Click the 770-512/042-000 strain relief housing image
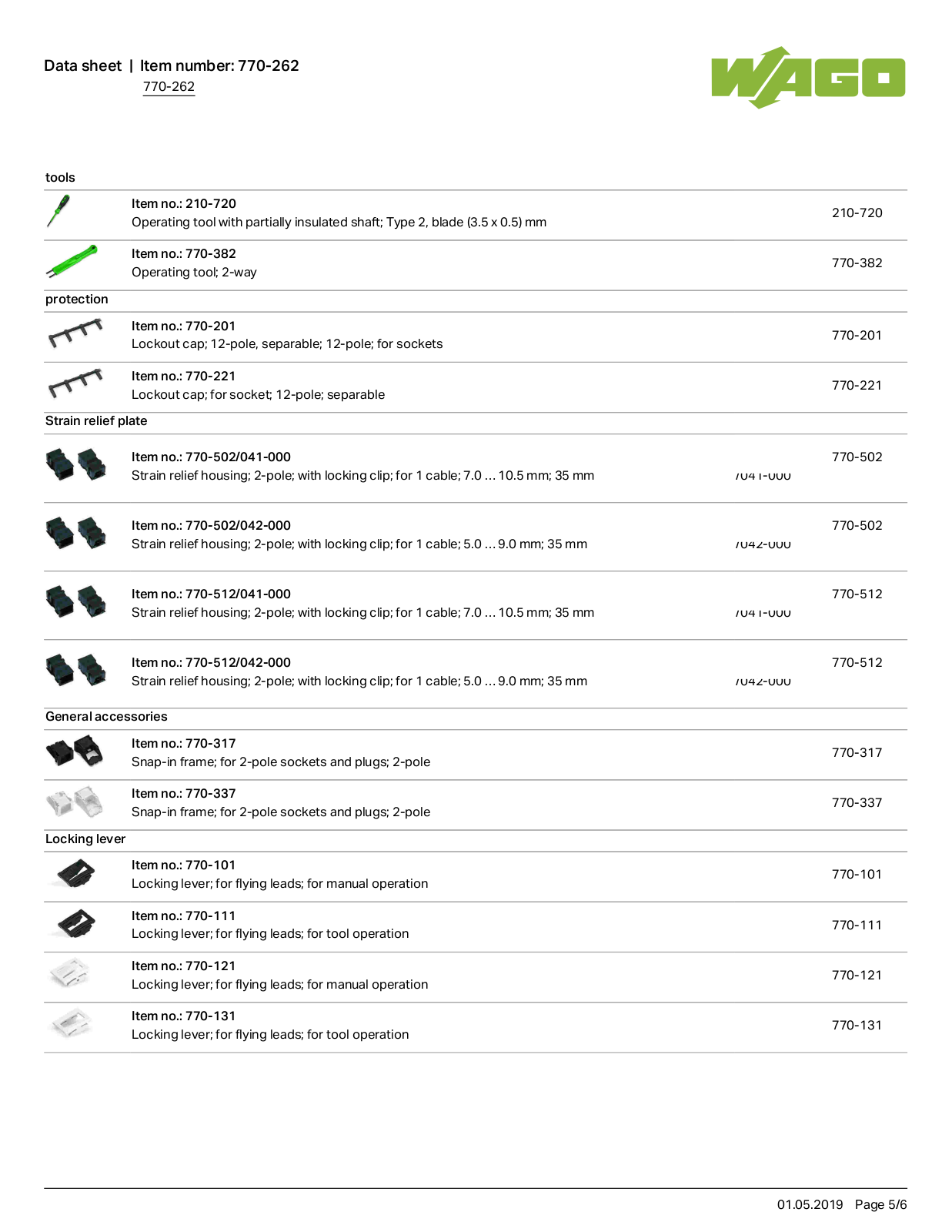Image resolution: width=952 pixels, height=1232 pixels. pyautogui.click(x=75, y=671)
